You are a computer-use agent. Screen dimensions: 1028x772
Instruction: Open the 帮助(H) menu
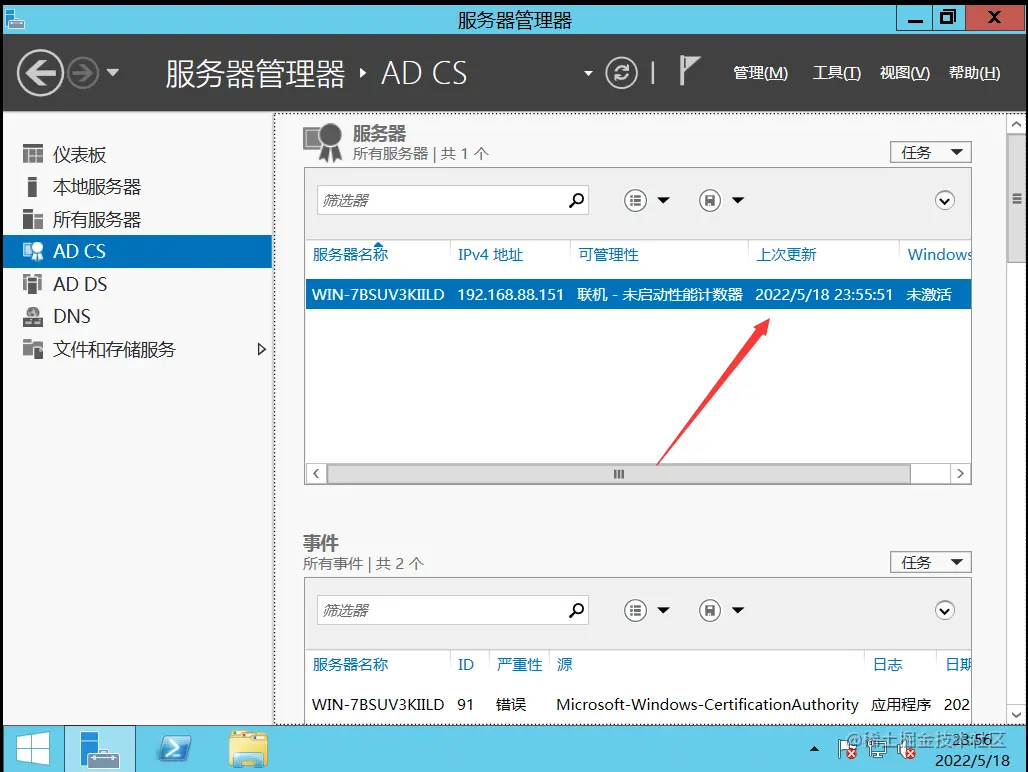(x=975, y=73)
